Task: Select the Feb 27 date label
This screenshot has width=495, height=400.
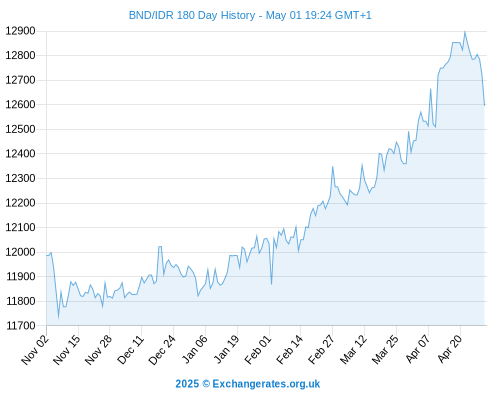Action: (x=321, y=350)
